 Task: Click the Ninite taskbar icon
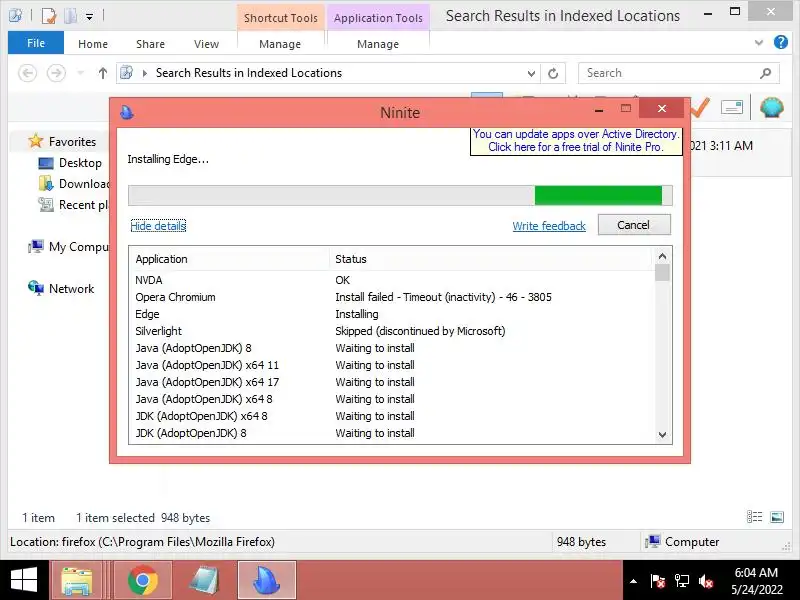point(267,580)
